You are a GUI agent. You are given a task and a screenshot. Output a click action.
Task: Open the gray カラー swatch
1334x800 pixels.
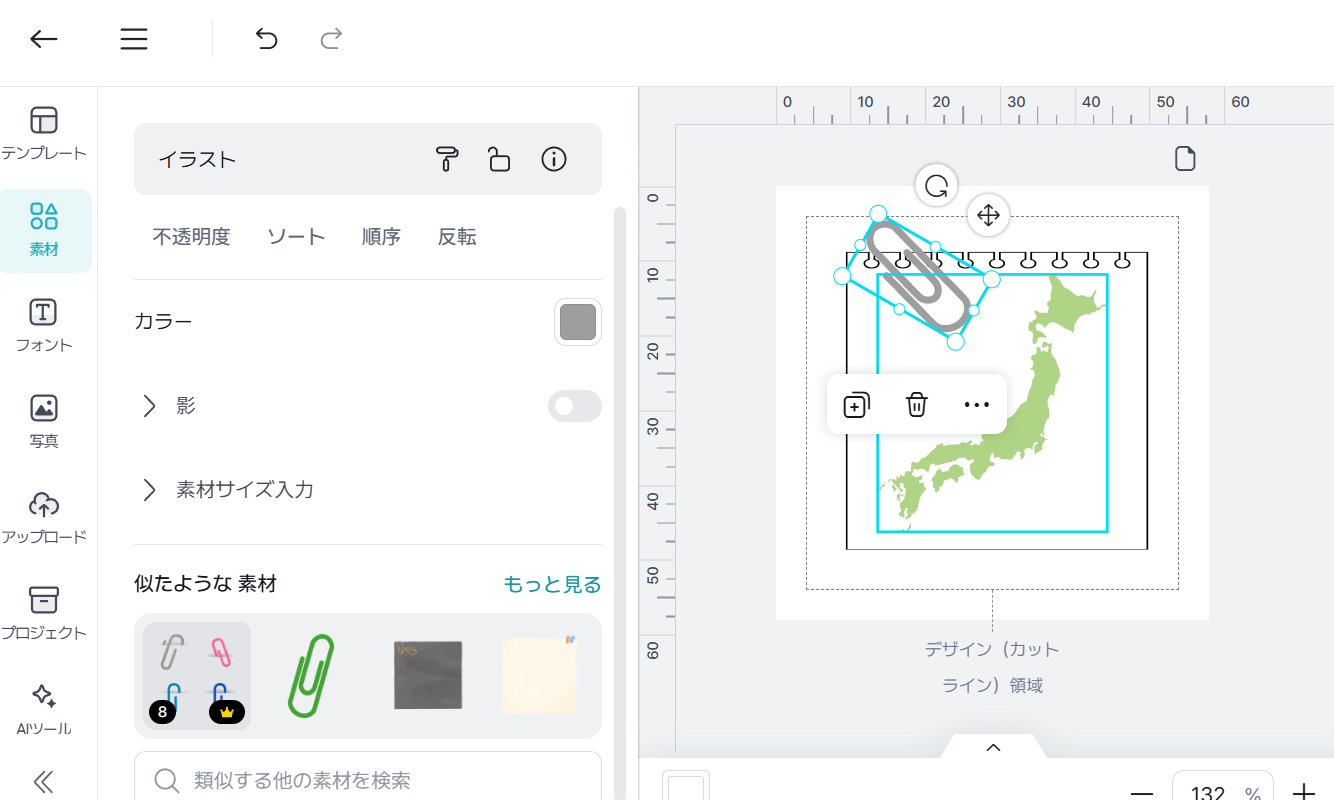point(578,322)
